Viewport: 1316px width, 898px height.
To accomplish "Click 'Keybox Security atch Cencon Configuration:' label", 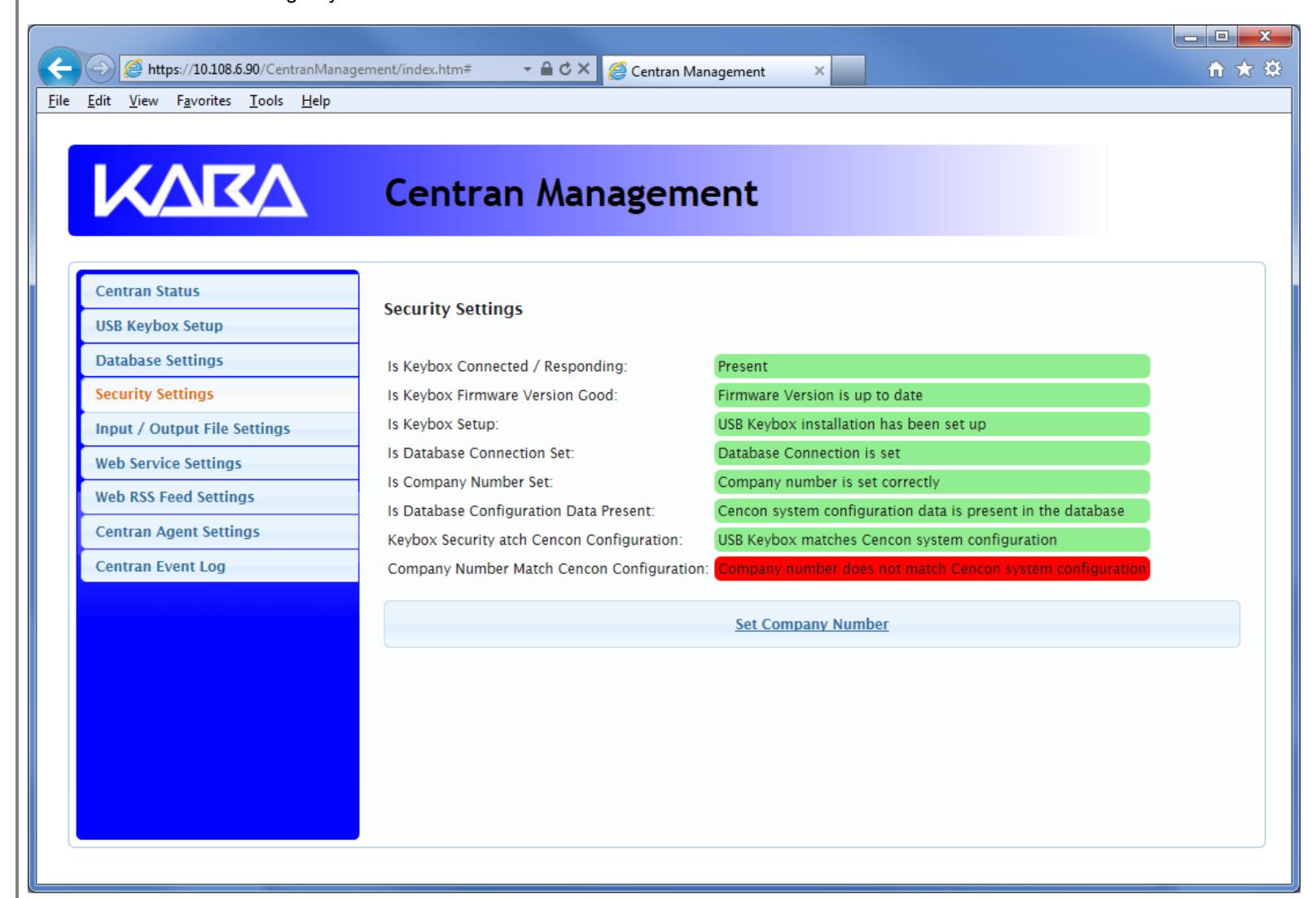I will 535,540.
